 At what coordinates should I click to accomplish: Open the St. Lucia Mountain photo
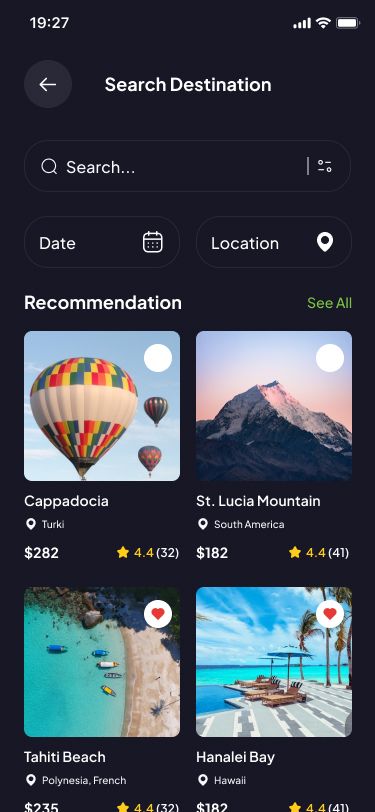point(274,406)
